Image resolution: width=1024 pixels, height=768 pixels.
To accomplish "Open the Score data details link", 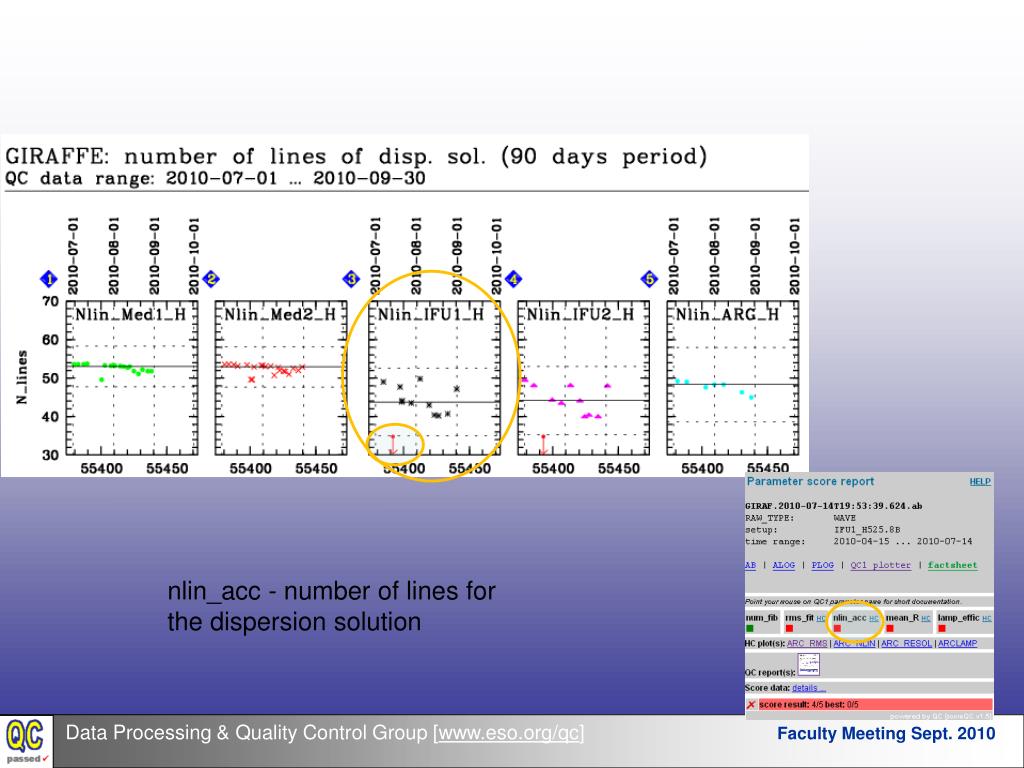I will coord(809,688).
